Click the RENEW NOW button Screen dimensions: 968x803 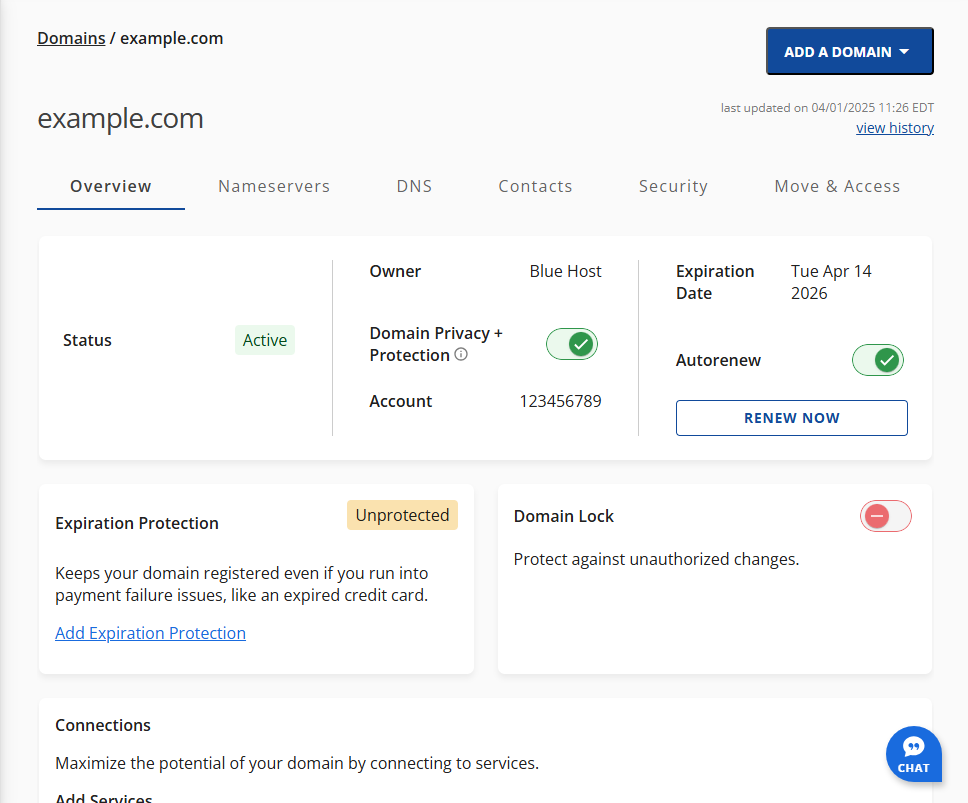(791, 417)
